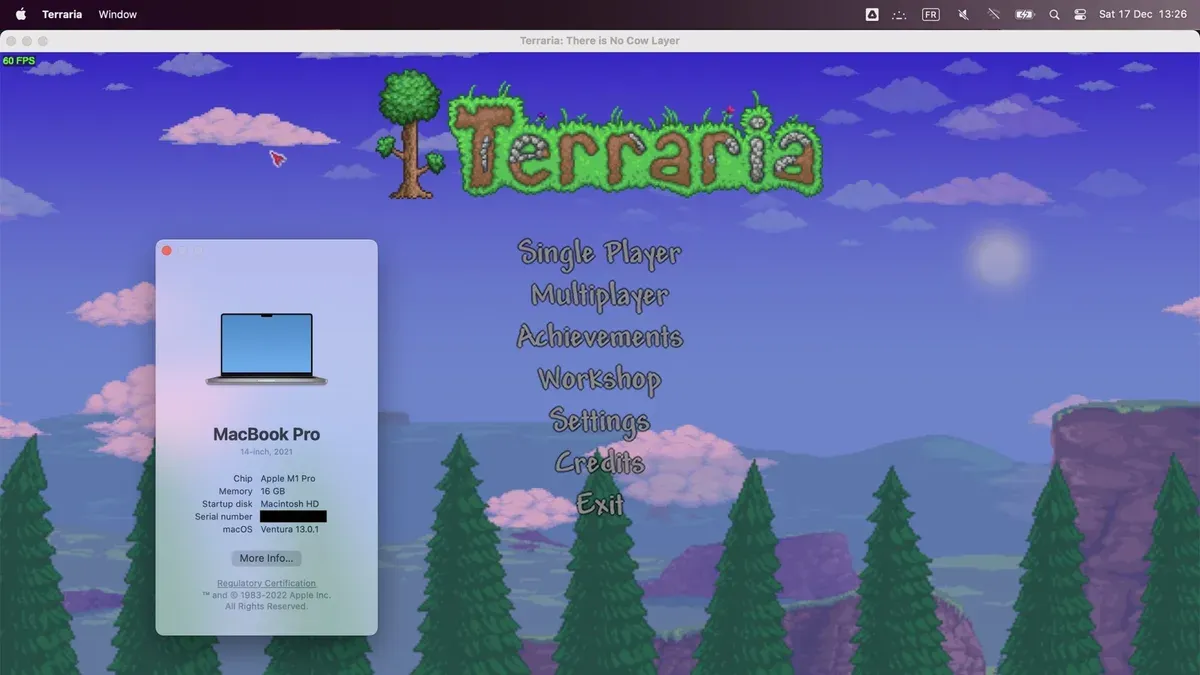
Task: Close the About This Mac window
Action: pyautogui.click(x=167, y=251)
